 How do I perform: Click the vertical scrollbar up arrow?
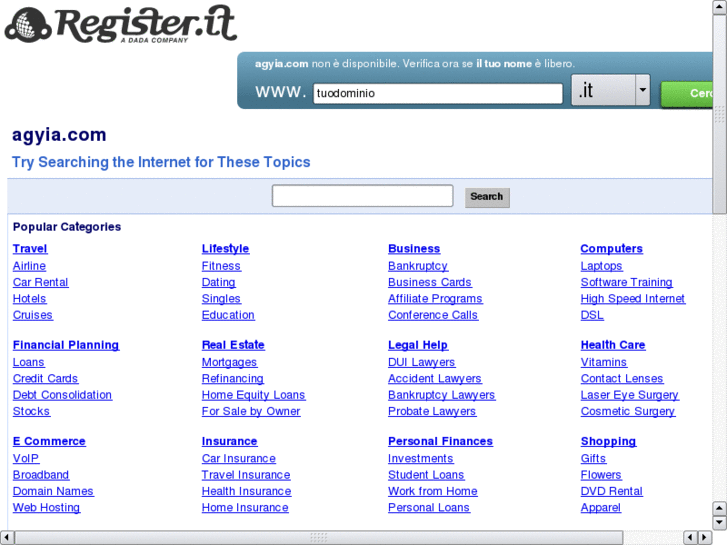point(719,7)
